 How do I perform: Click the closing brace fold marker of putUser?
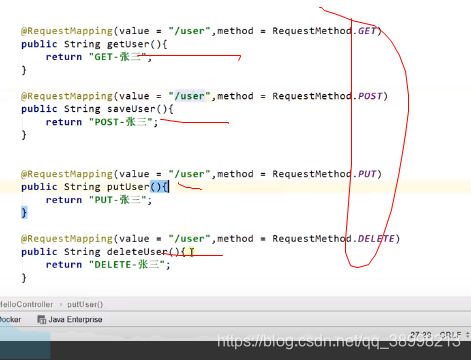pos(24,212)
